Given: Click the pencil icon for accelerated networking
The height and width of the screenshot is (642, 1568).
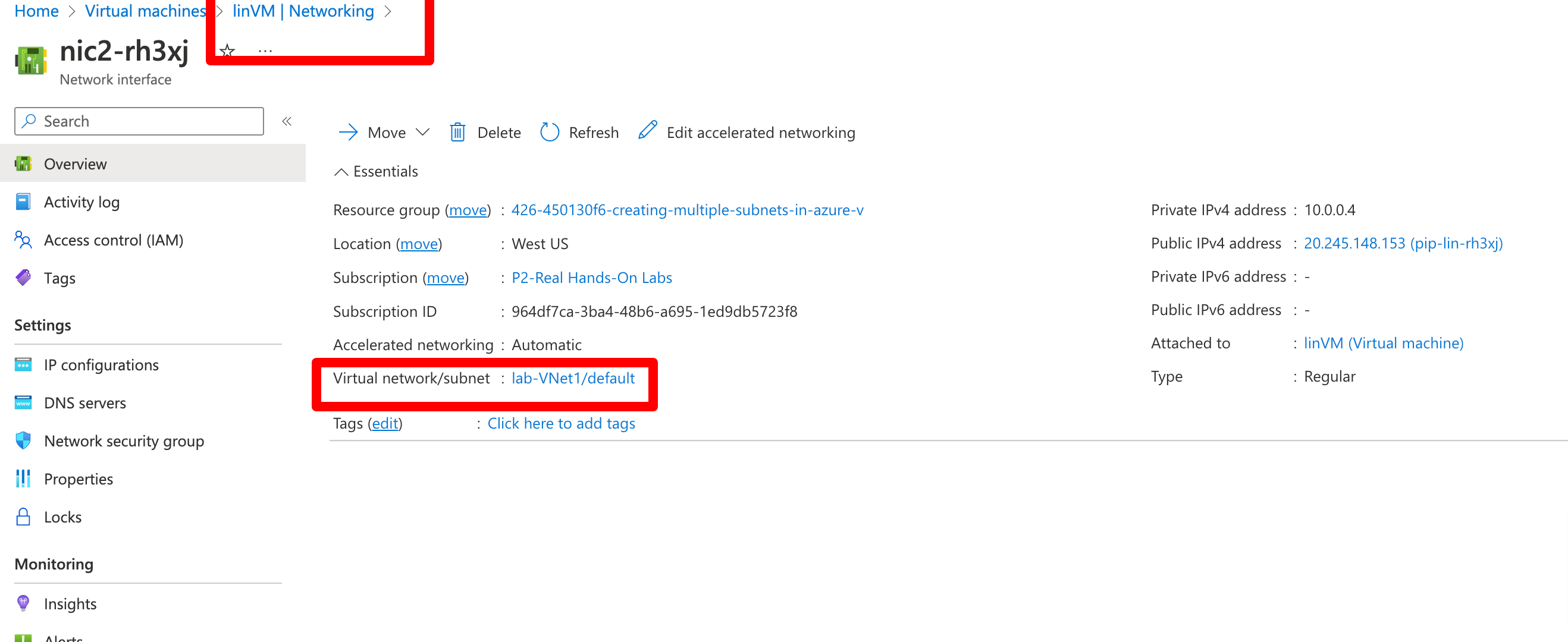Looking at the screenshot, I should [x=648, y=130].
